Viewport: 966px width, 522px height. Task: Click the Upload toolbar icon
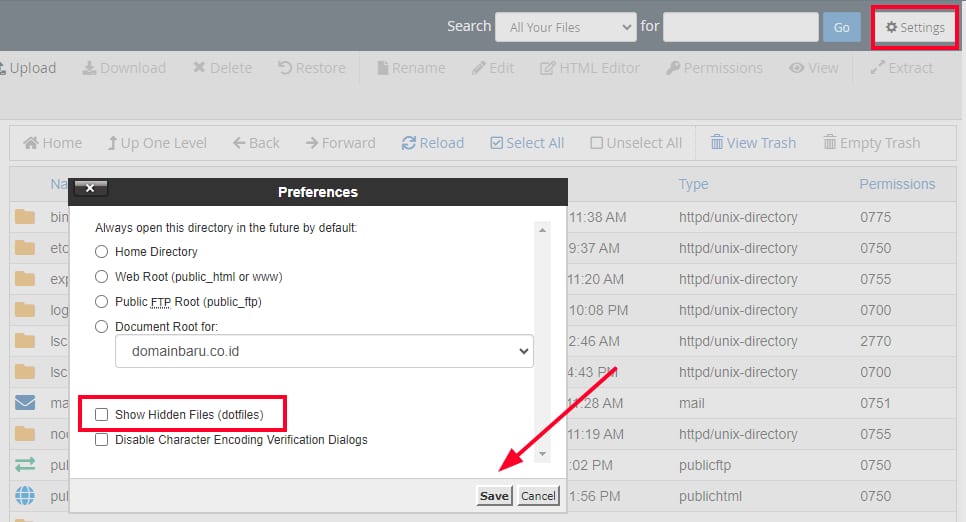(x=4, y=68)
